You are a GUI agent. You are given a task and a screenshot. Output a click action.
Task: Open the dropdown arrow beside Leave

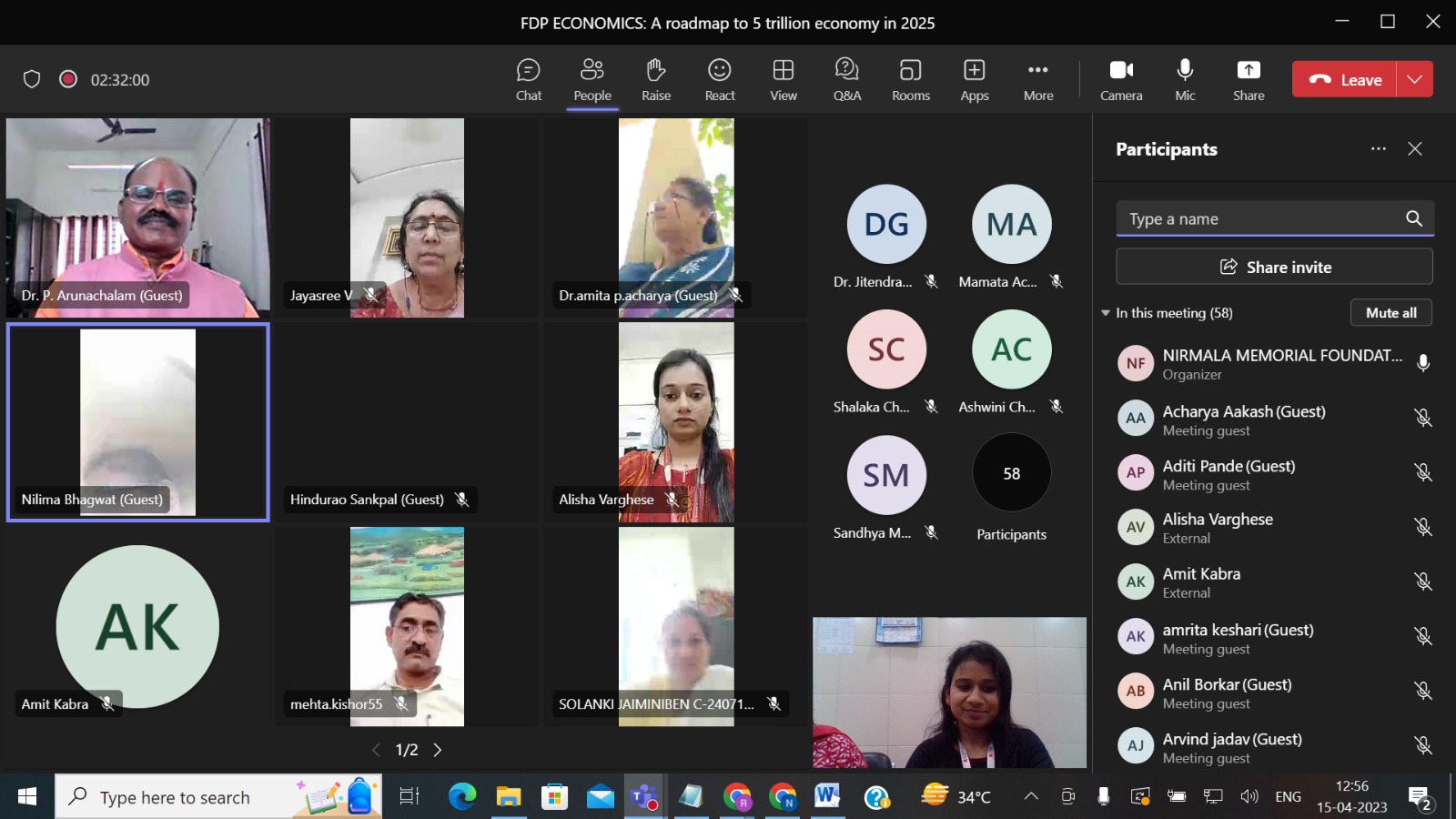point(1414,79)
